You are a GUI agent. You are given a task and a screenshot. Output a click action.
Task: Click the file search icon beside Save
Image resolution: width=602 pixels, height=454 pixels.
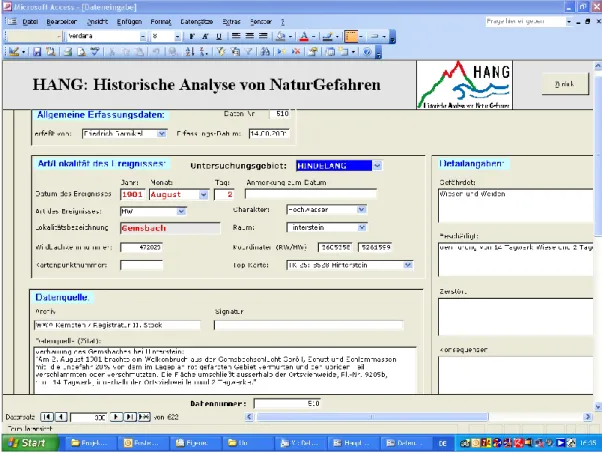click(50, 51)
